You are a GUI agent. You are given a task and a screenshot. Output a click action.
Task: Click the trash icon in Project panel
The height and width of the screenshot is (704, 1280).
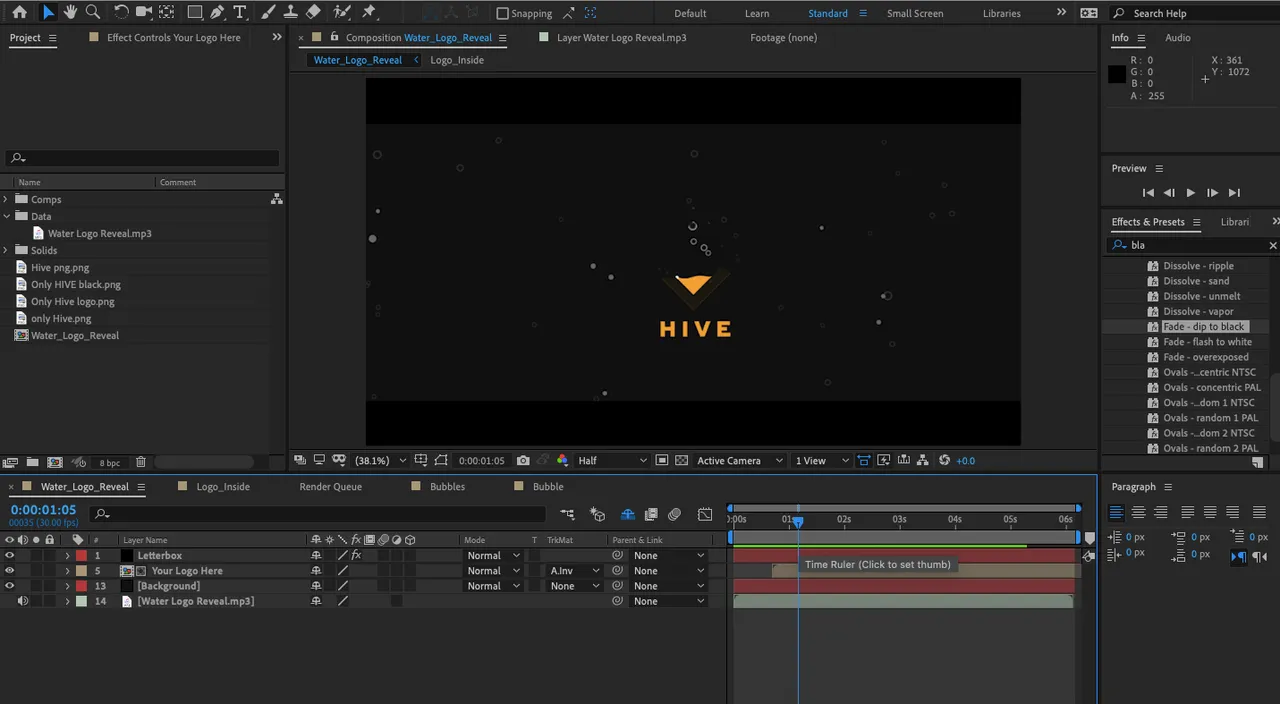point(141,462)
